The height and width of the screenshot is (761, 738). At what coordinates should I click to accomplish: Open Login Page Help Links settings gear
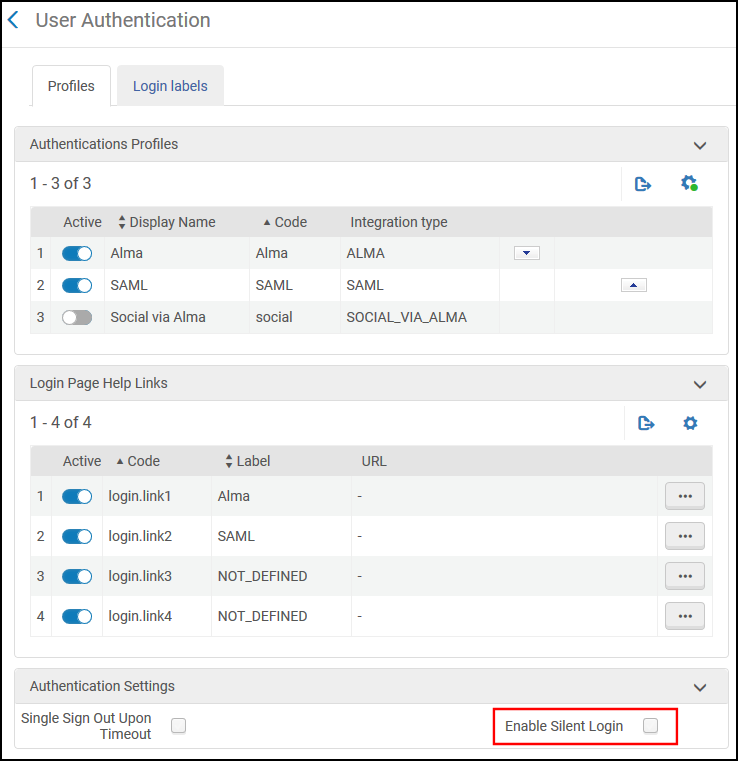pos(690,423)
